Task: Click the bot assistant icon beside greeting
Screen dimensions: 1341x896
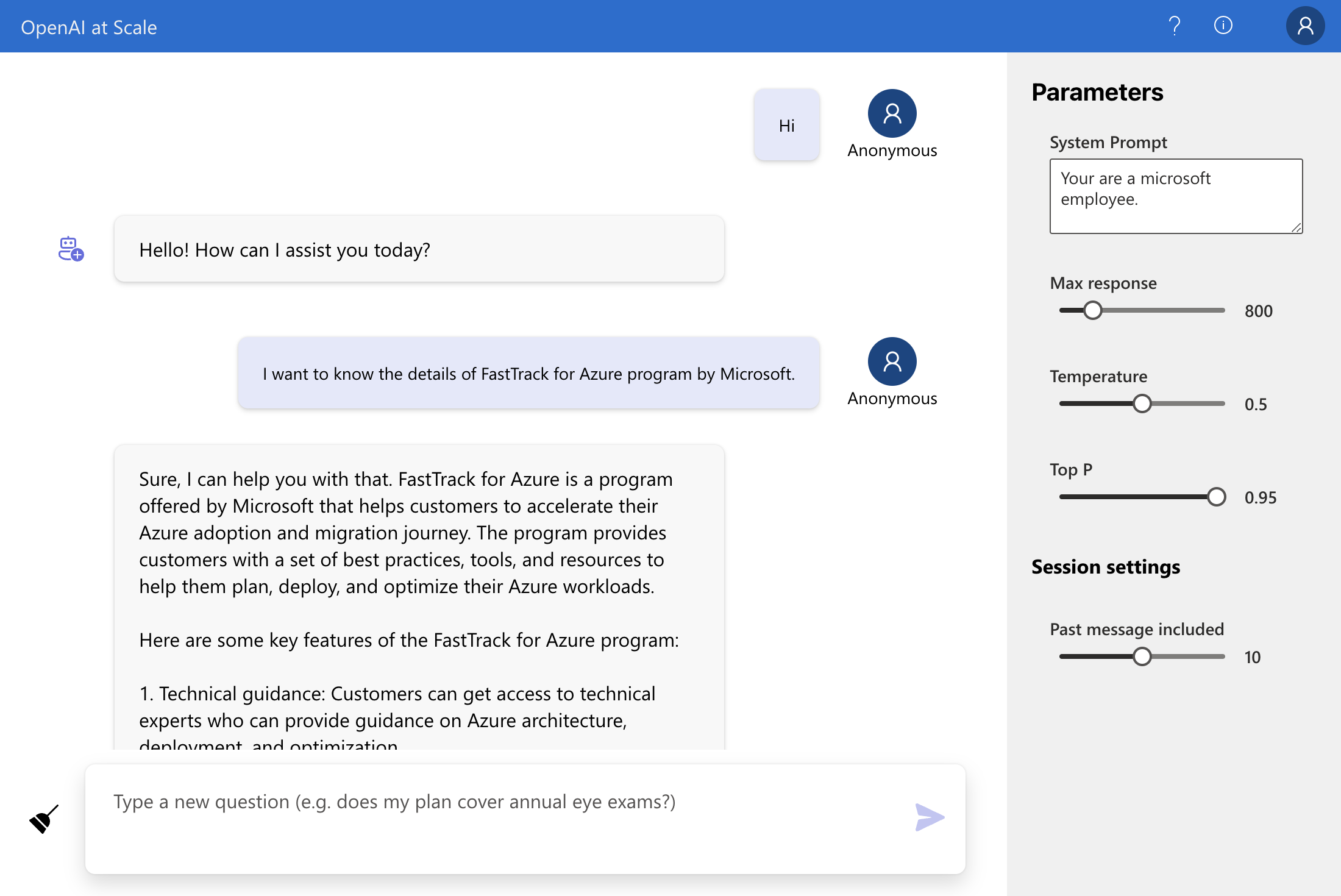Action: click(71, 249)
